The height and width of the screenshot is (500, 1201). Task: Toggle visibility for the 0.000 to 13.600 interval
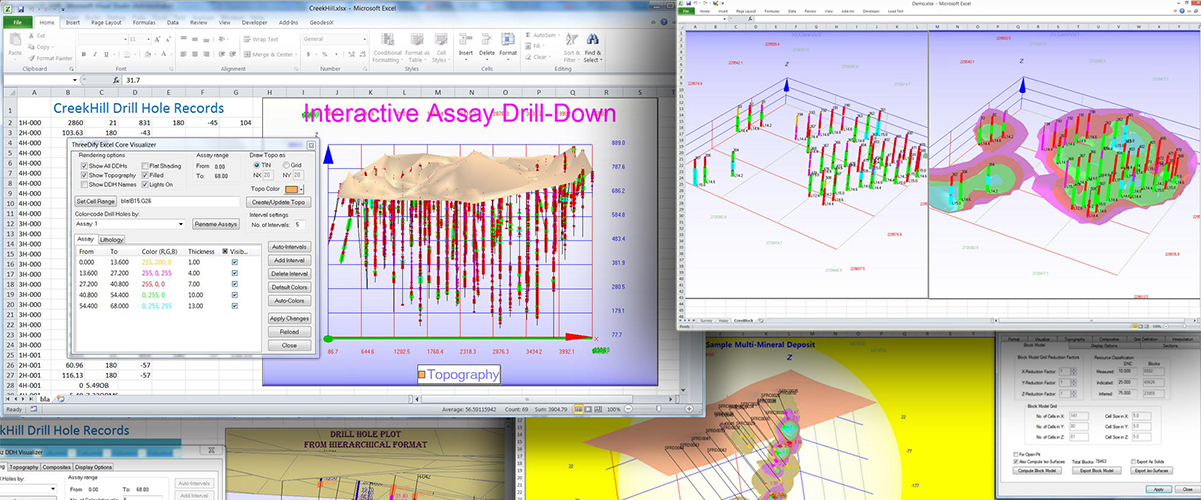click(235, 262)
